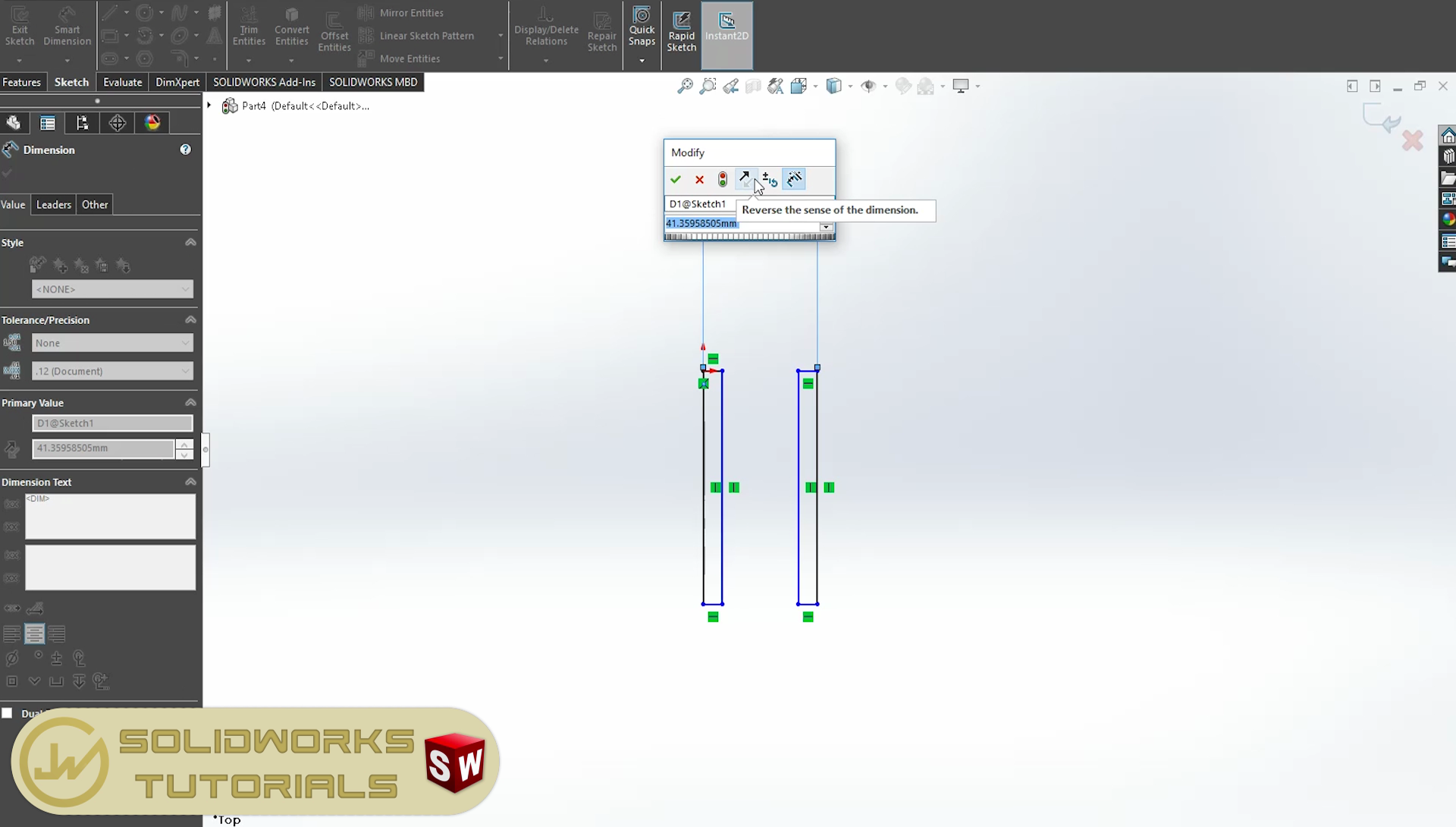Click the thumbwheel slider in Modify dialog
Screen dimensions: 1456x827
click(x=749, y=237)
